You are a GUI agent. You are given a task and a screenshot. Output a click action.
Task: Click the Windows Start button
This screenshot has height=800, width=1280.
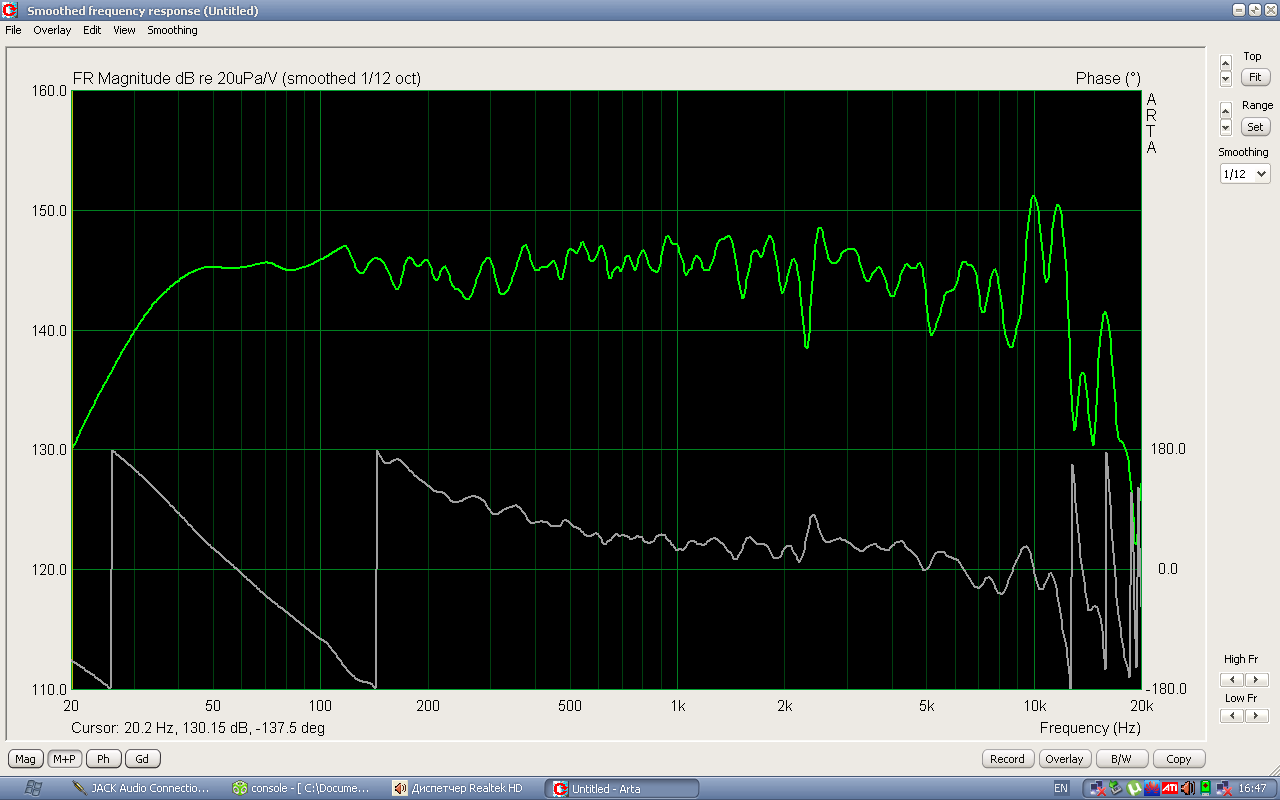(33, 788)
